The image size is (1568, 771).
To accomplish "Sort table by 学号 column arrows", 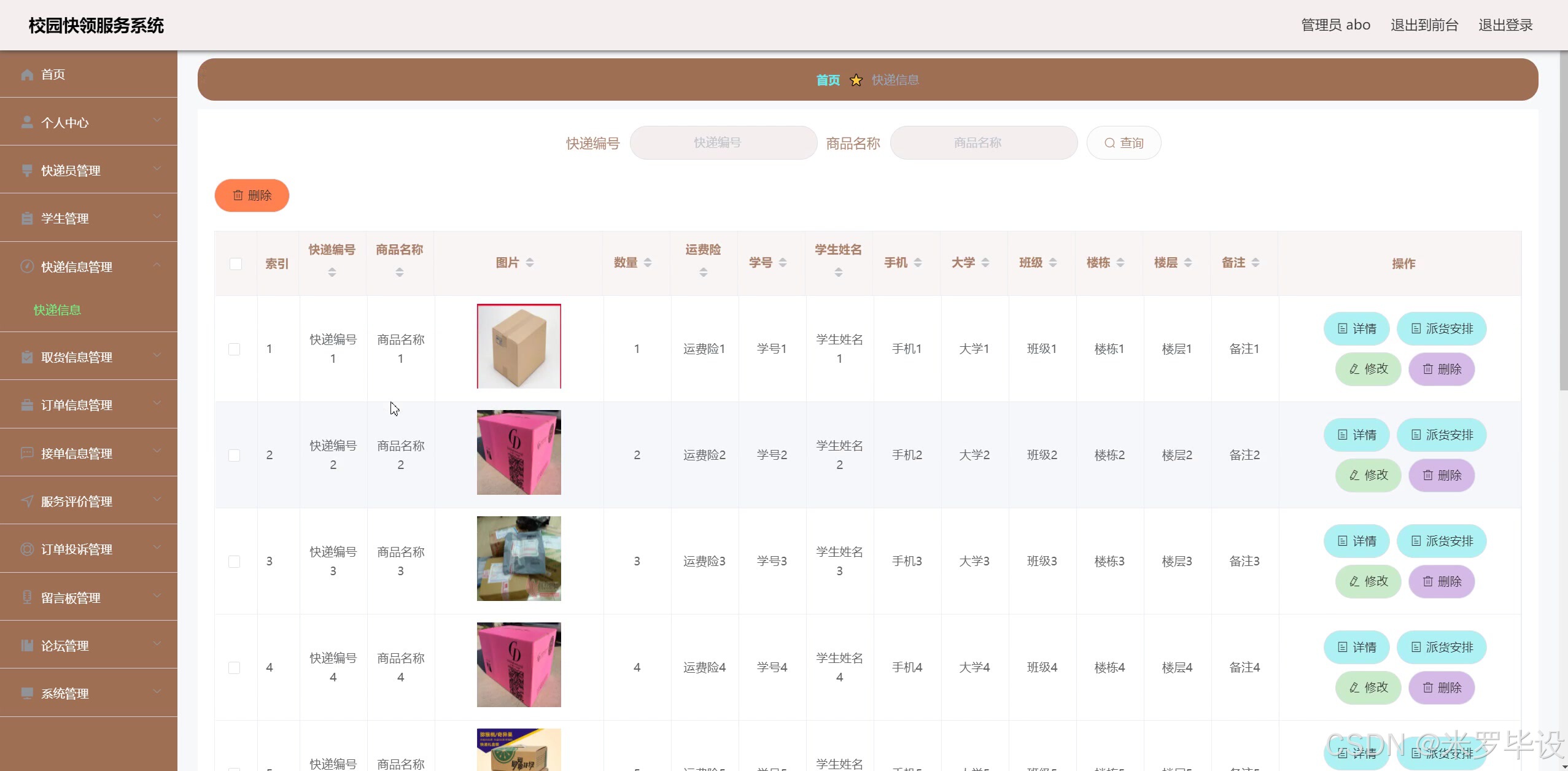I will click(x=783, y=263).
